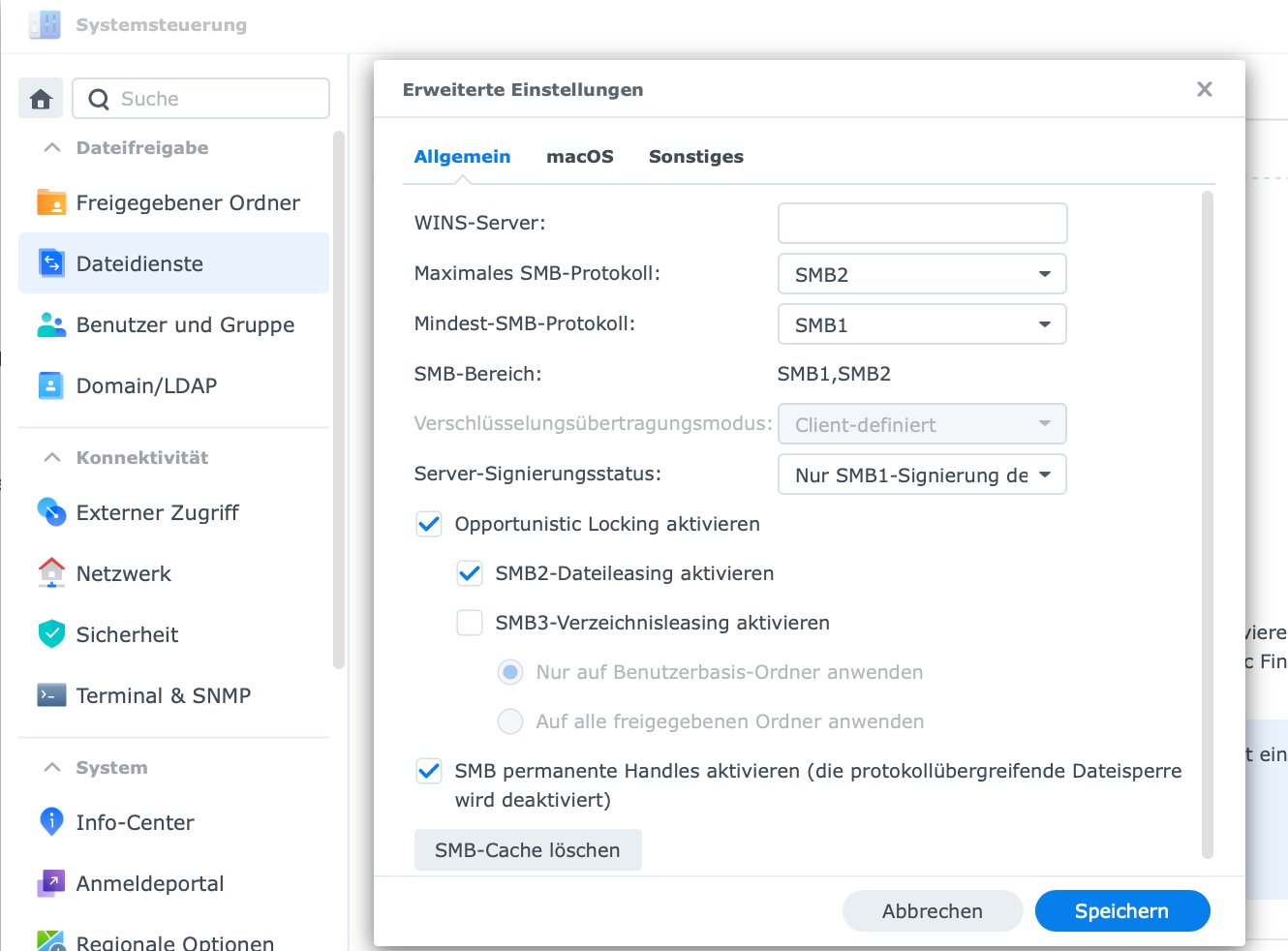Disable Opportunistic Locking checkbox
This screenshot has height=951, width=1288.
(x=429, y=524)
